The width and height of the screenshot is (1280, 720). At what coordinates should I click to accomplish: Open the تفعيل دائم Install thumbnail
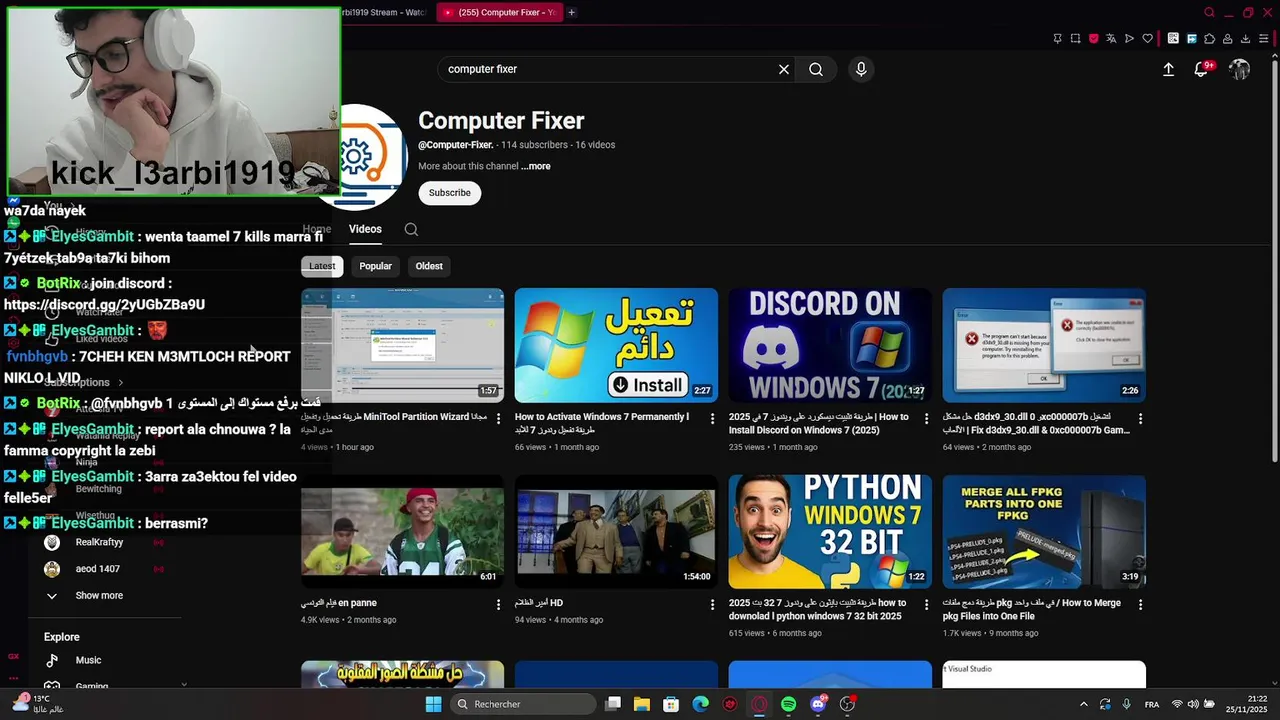pyautogui.click(x=616, y=345)
